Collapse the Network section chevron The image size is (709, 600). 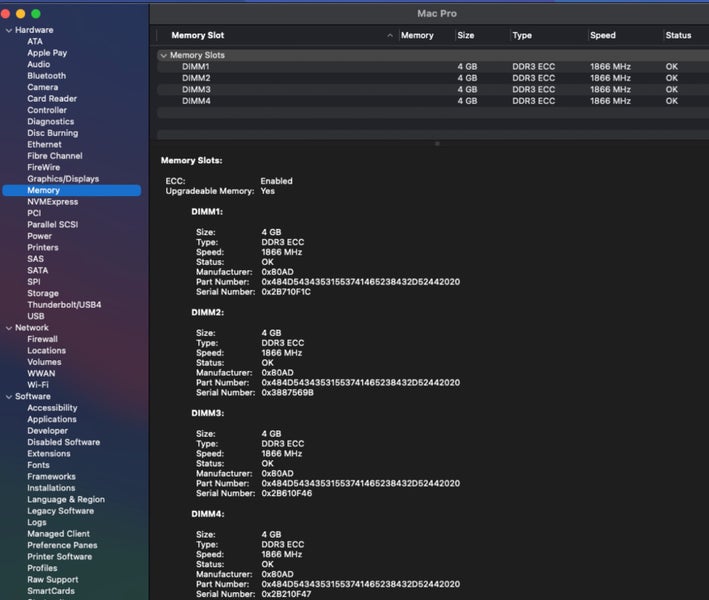(x=9, y=328)
